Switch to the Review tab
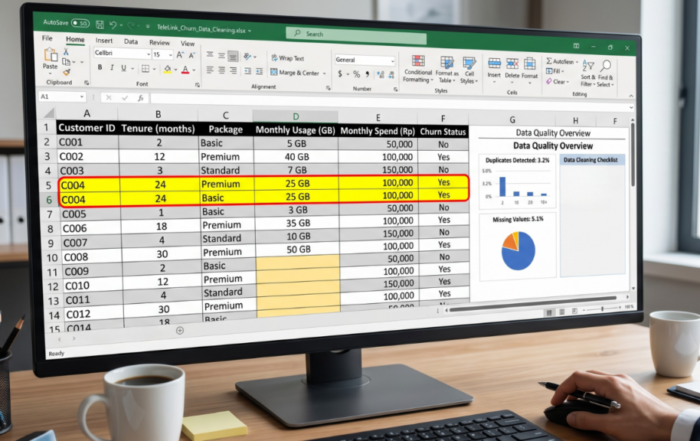 point(159,42)
